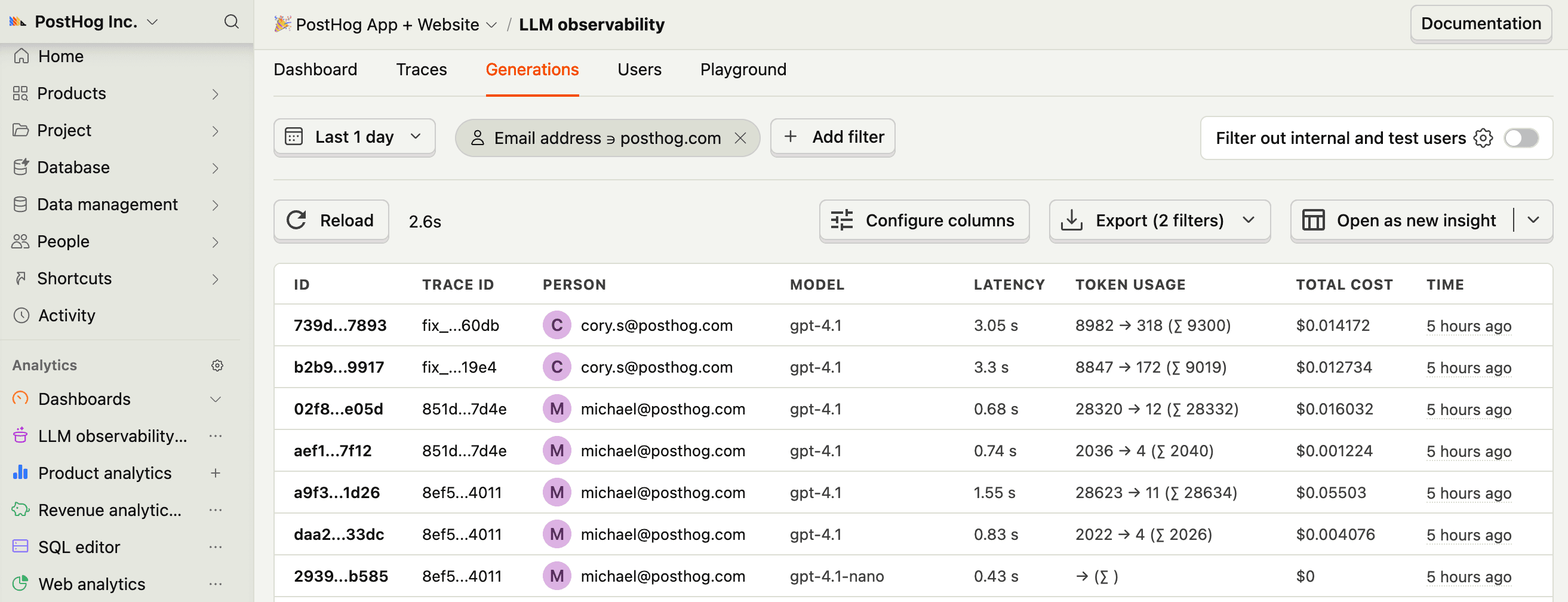Reload the generations table
This screenshot has width=1568, height=602.
(331, 220)
